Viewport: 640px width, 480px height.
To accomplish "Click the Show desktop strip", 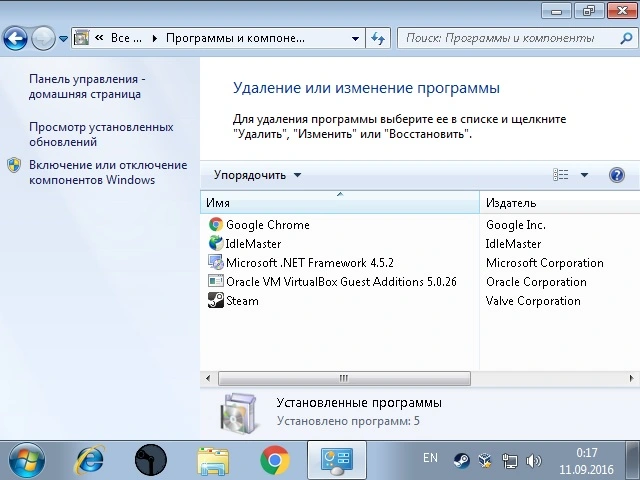I will (x=633, y=460).
